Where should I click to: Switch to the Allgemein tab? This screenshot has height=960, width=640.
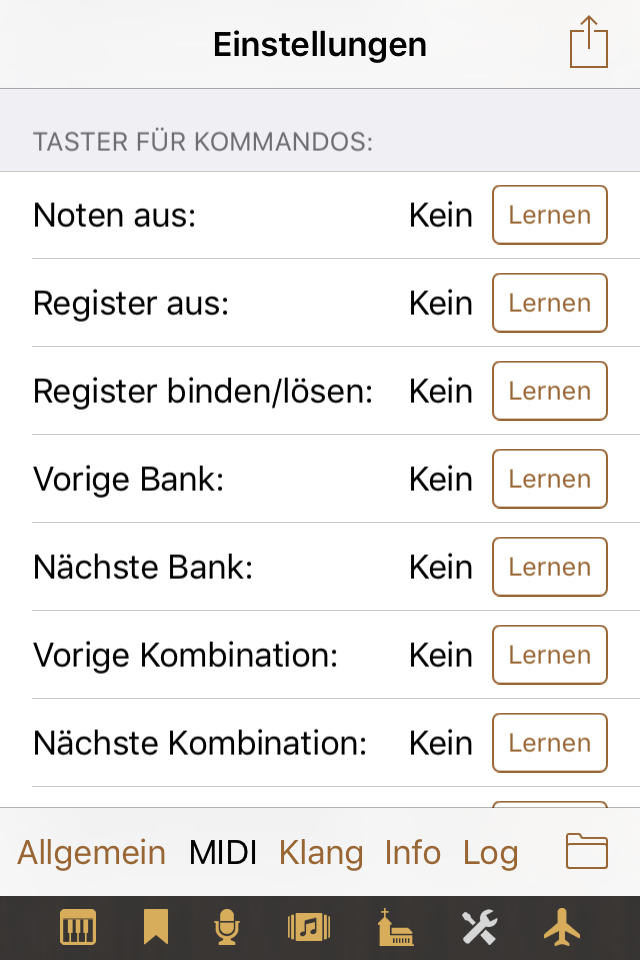[x=91, y=853]
